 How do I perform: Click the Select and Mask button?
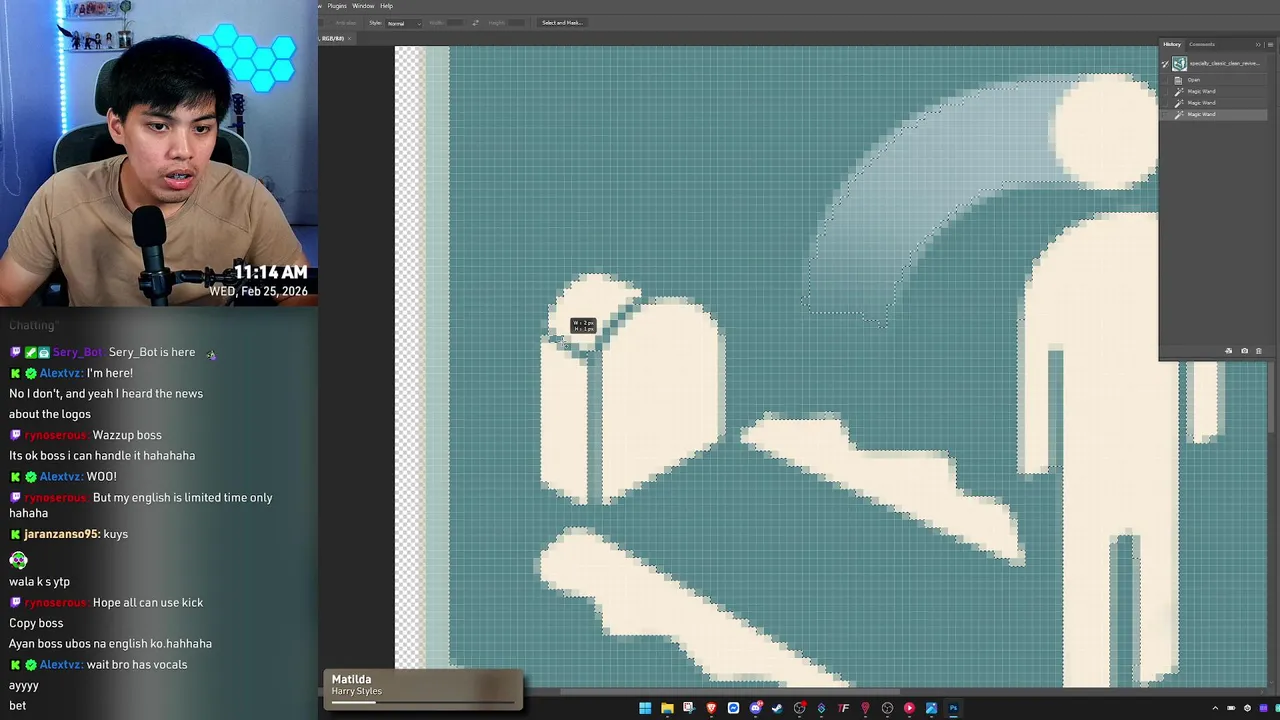562,23
